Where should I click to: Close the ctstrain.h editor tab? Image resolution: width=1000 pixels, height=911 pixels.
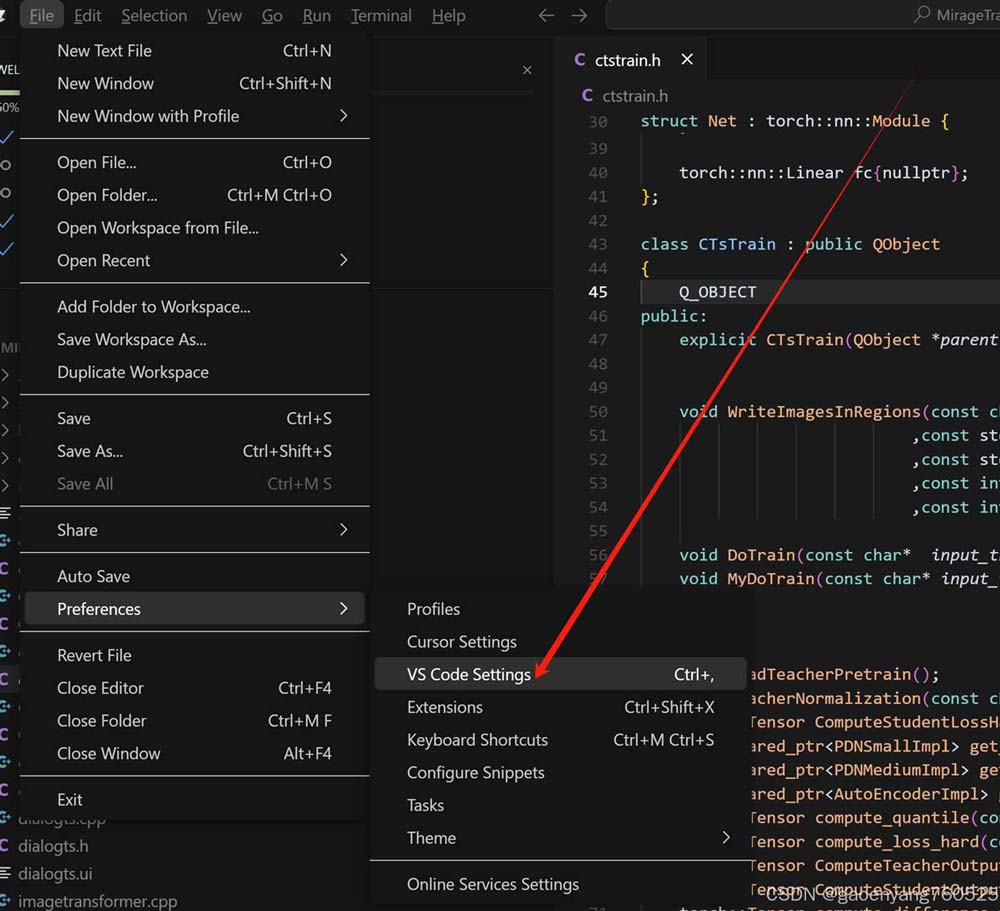(687, 60)
